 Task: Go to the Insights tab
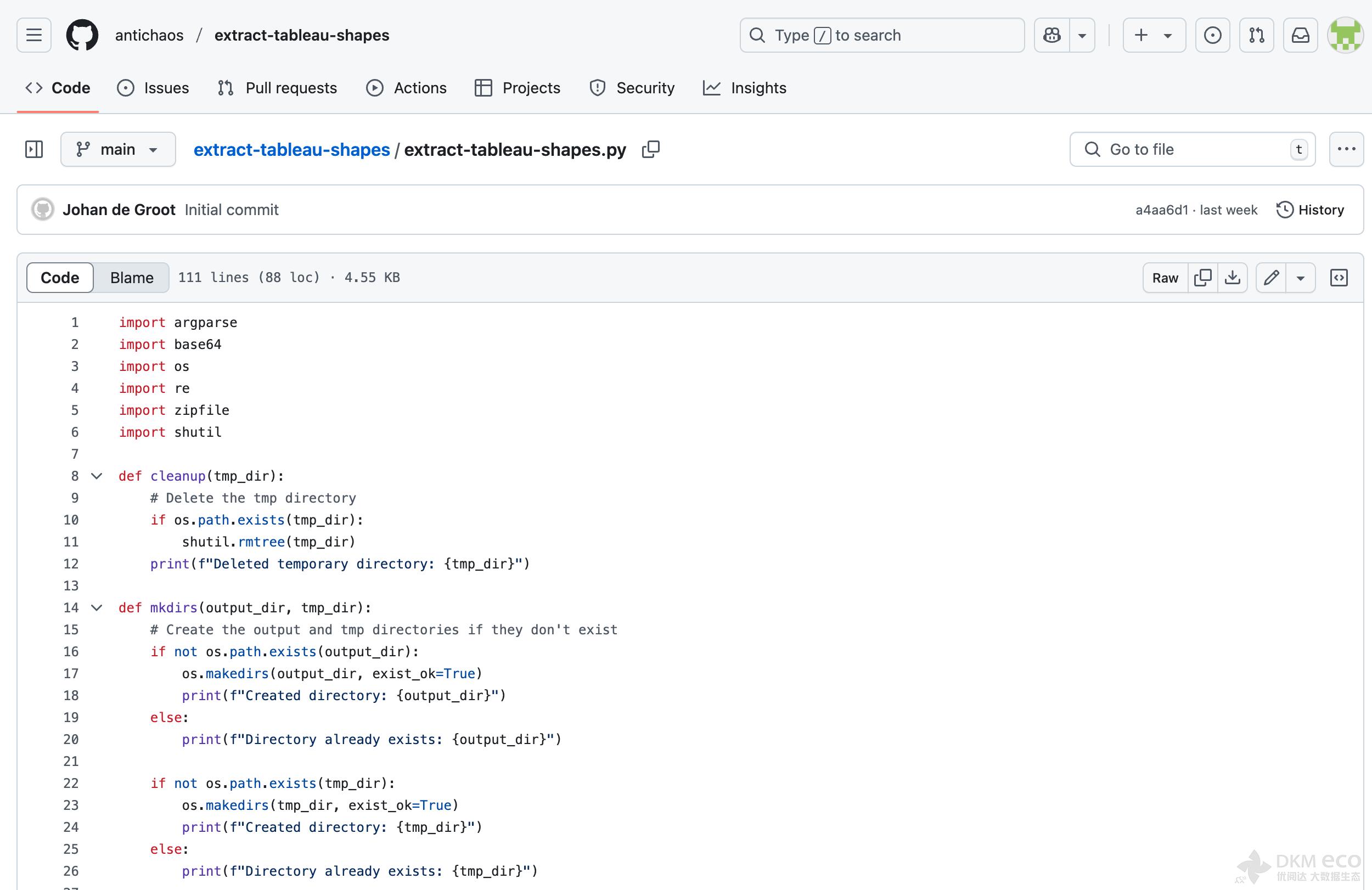coord(745,88)
